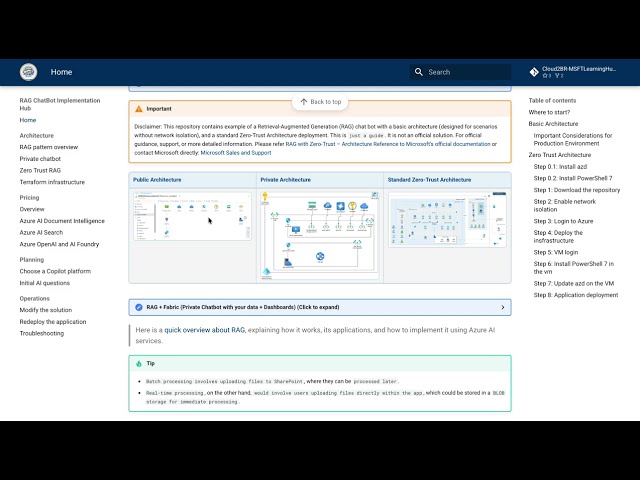Jump to Step 0.2: Install PowerShell 7

tap(573, 178)
